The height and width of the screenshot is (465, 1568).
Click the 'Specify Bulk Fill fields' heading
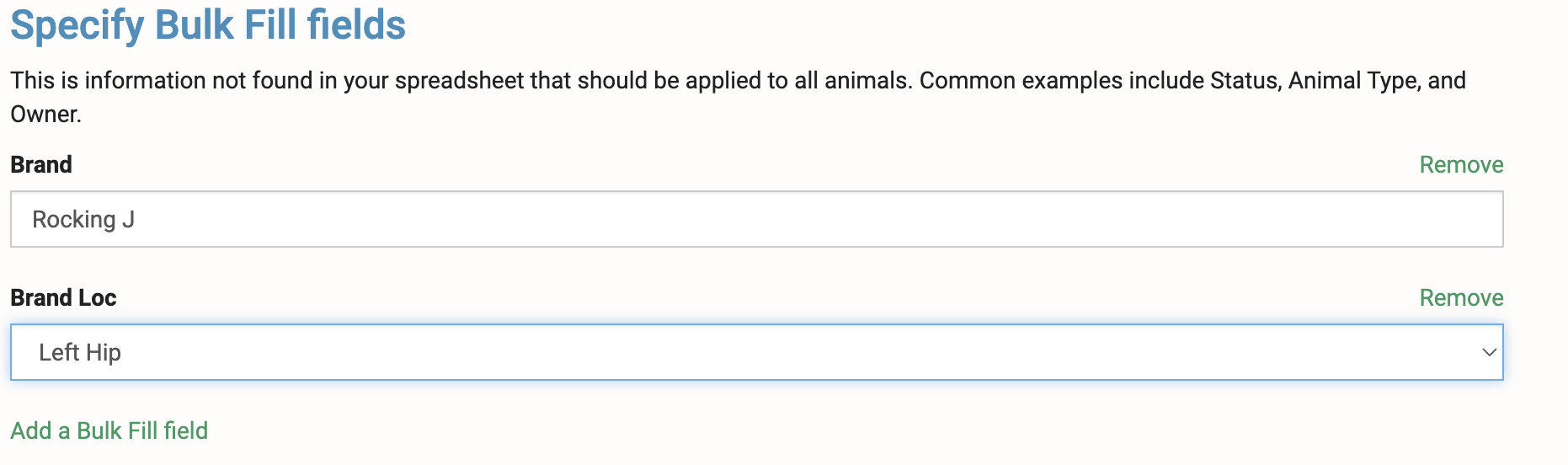click(x=208, y=24)
